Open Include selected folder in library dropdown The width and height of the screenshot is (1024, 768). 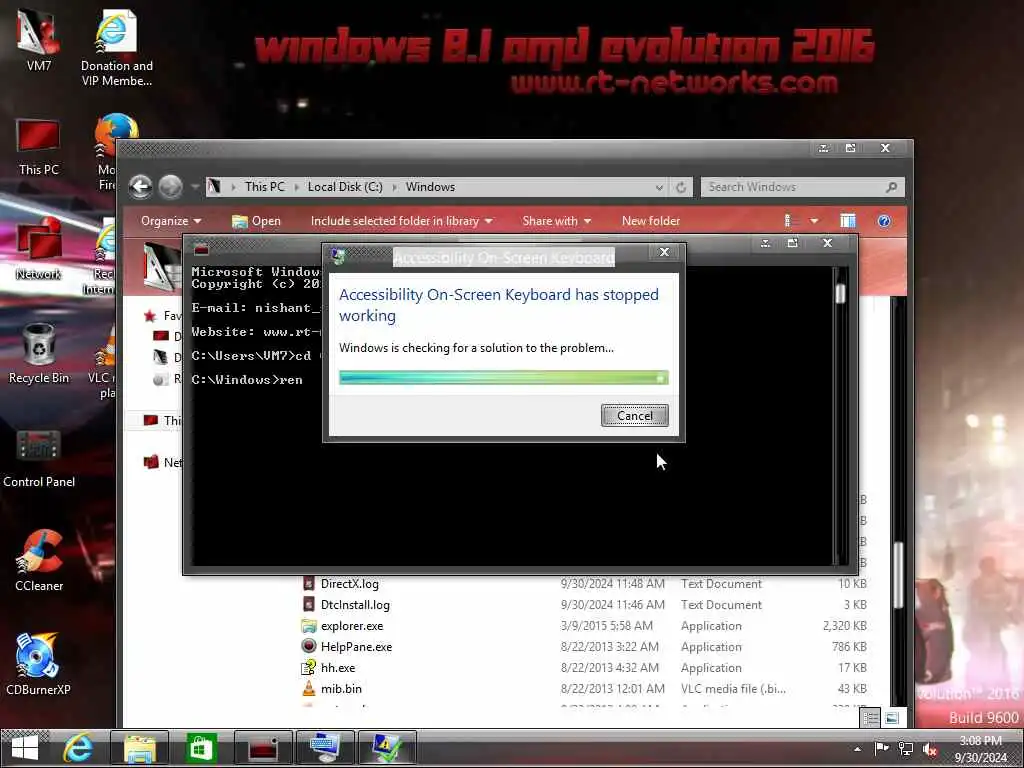pyautogui.click(x=402, y=221)
